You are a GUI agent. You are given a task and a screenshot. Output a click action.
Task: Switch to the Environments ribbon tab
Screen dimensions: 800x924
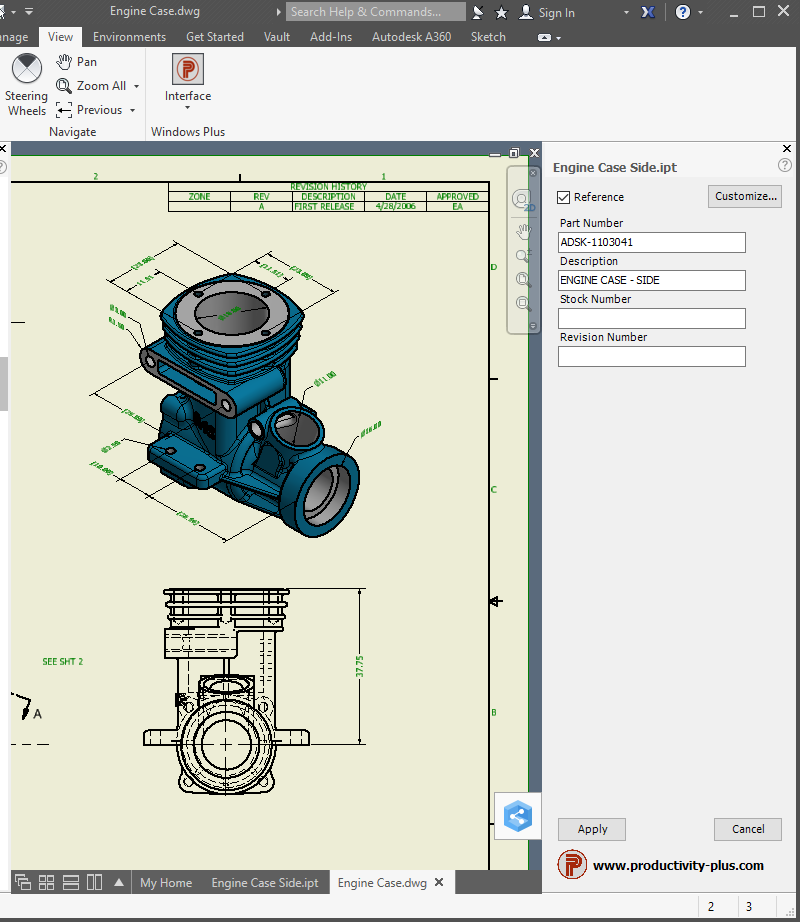[x=129, y=37]
